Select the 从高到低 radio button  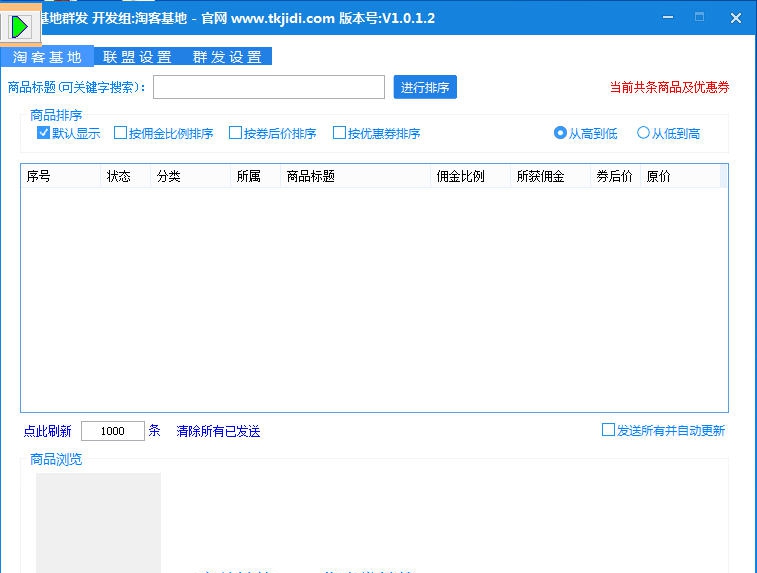(560, 133)
